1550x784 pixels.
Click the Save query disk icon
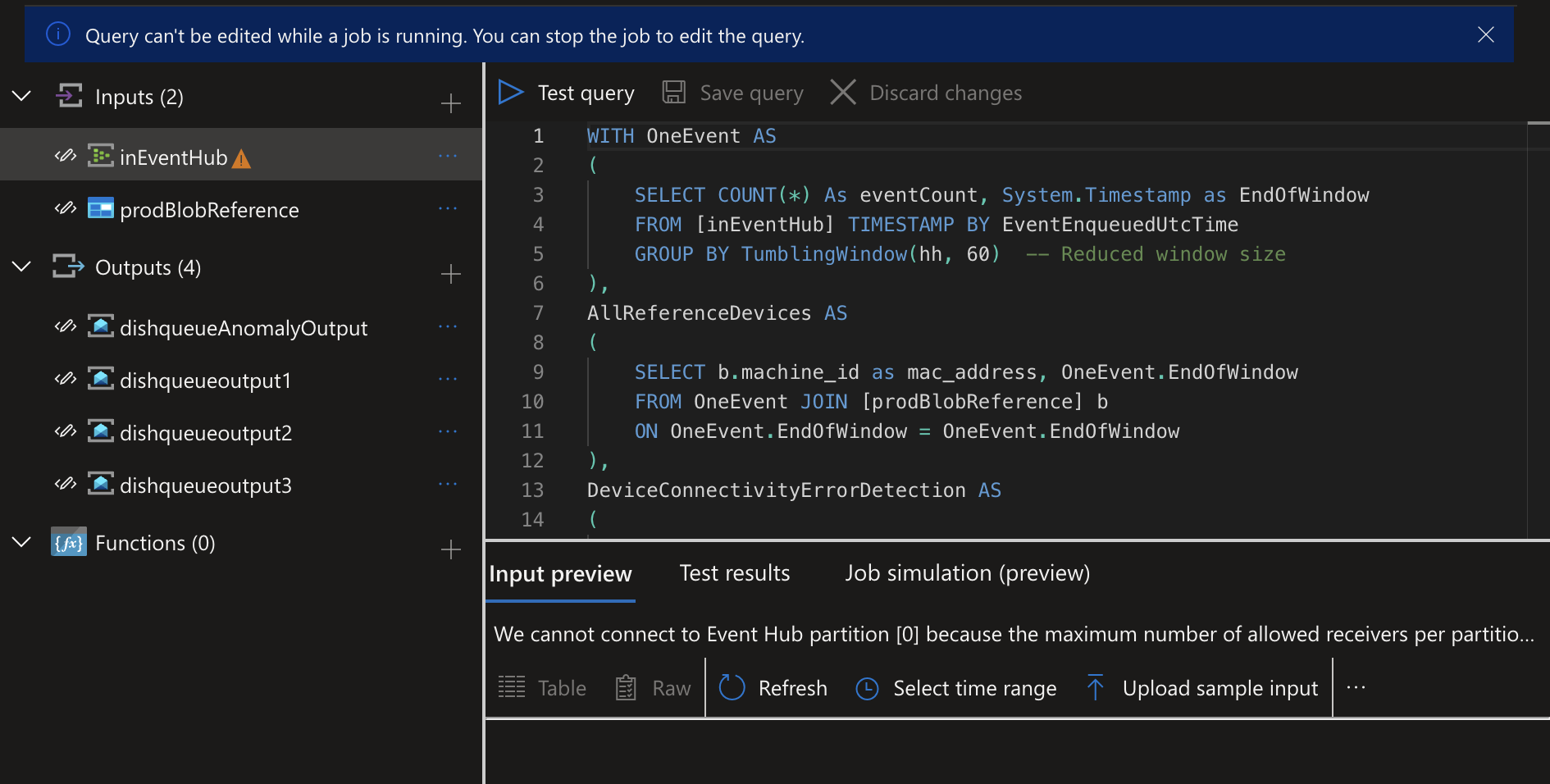tap(673, 93)
